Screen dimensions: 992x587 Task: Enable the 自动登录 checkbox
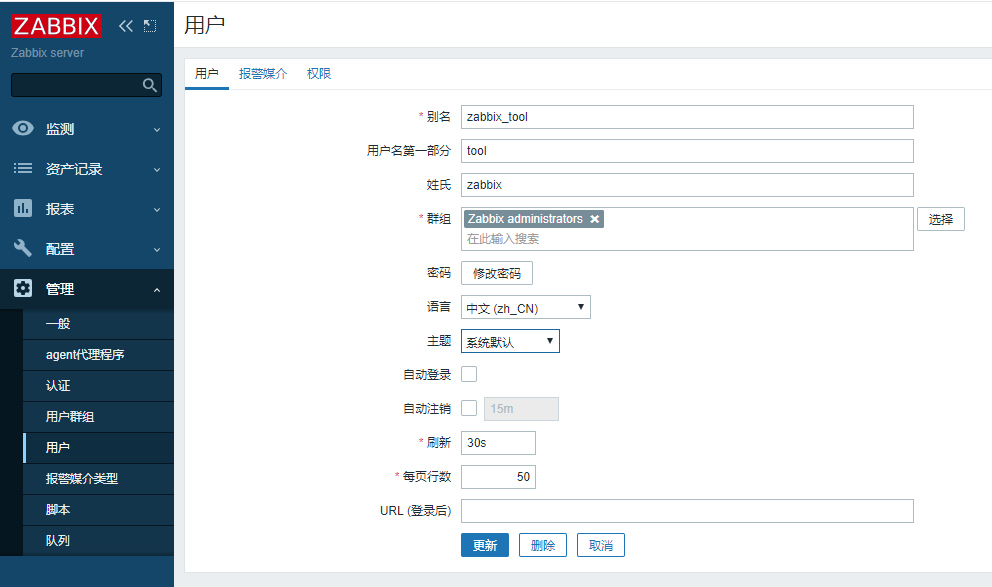point(469,374)
